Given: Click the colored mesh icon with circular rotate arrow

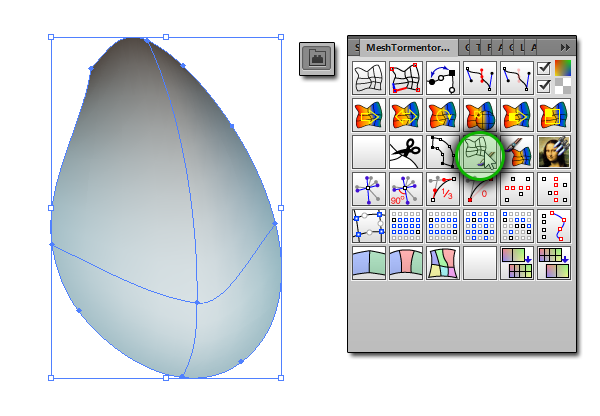Looking at the screenshot, I should click(443, 115).
